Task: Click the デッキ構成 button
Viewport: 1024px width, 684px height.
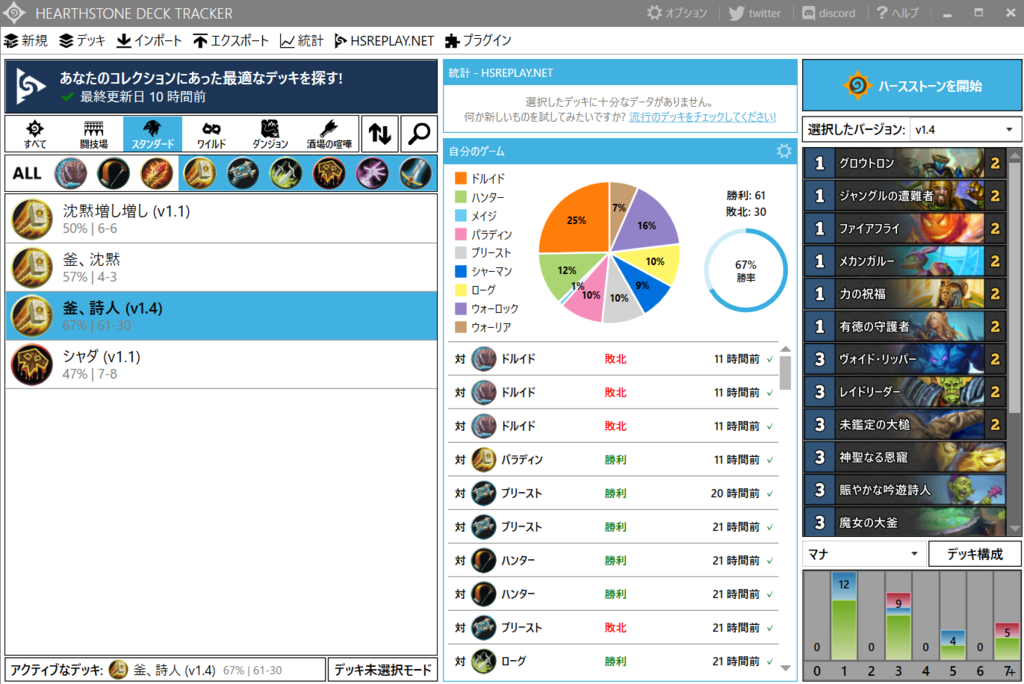Action: click(974, 554)
